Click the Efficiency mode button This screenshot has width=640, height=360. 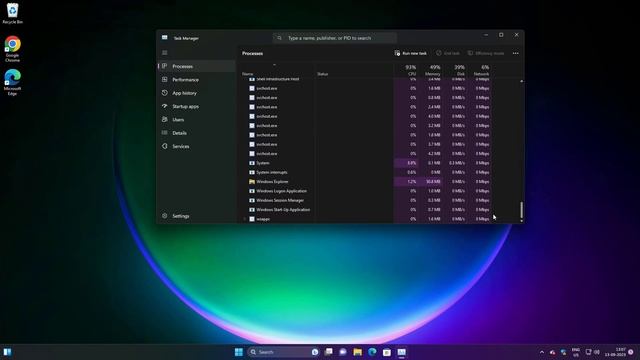click(486, 53)
